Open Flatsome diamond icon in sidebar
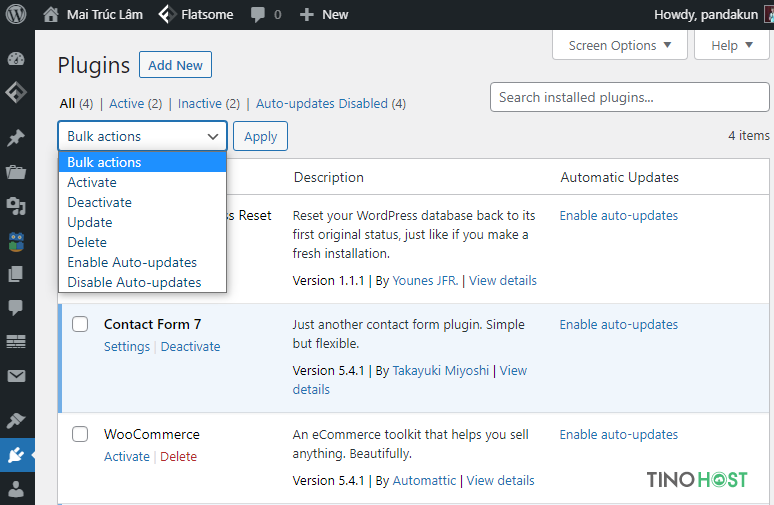 (16, 92)
